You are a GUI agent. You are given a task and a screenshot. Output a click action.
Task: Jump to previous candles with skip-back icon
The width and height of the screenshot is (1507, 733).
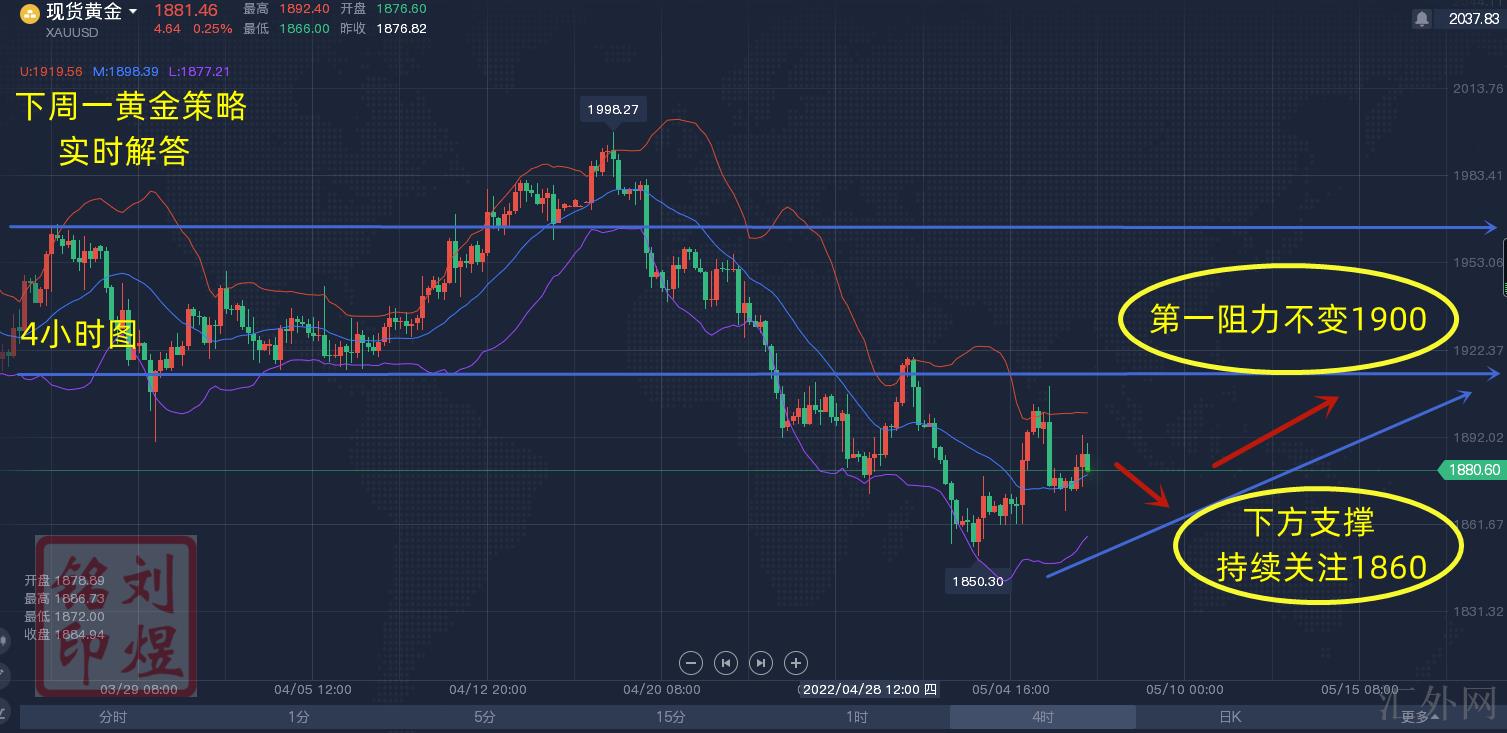pyautogui.click(x=726, y=662)
